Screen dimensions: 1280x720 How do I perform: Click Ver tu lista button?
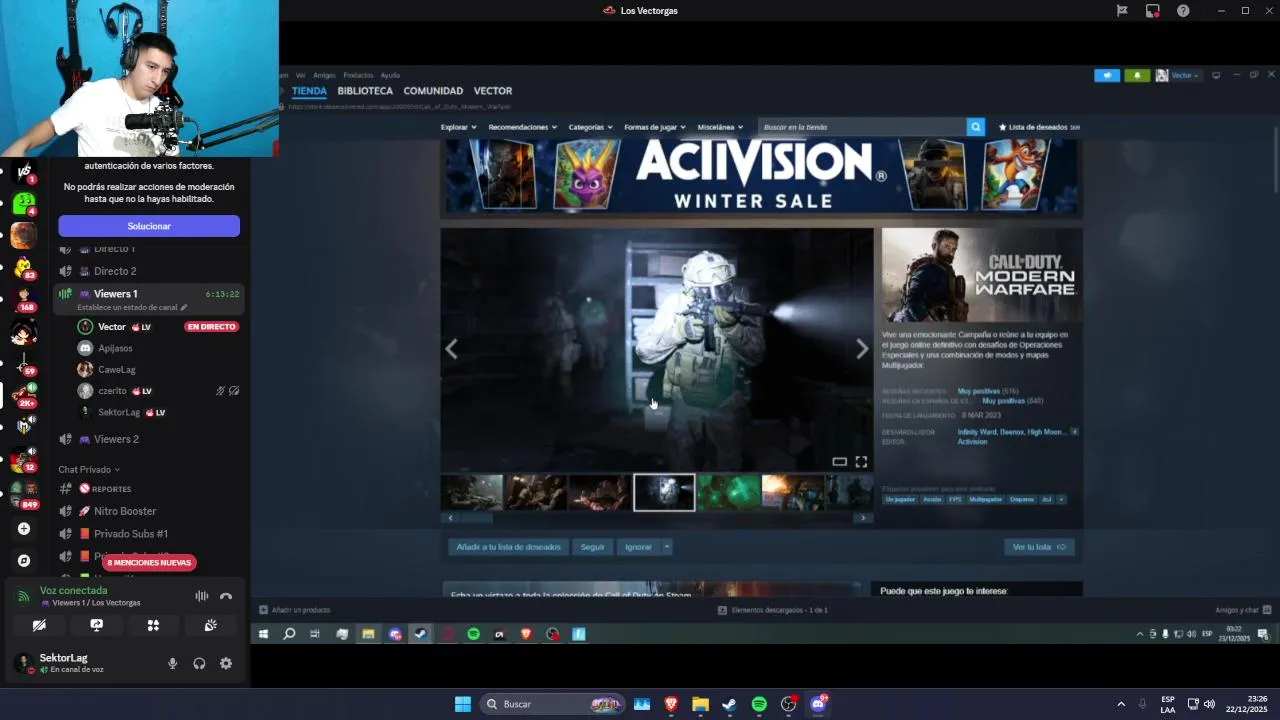click(1039, 547)
